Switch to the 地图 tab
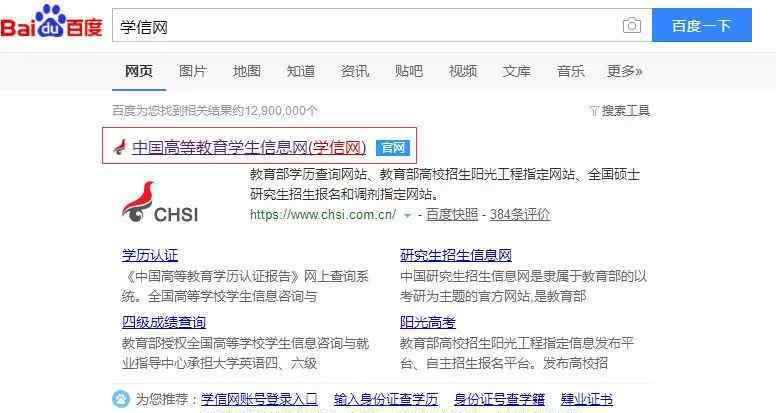The height and width of the screenshot is (413, 776). click(x=247, y=71)
